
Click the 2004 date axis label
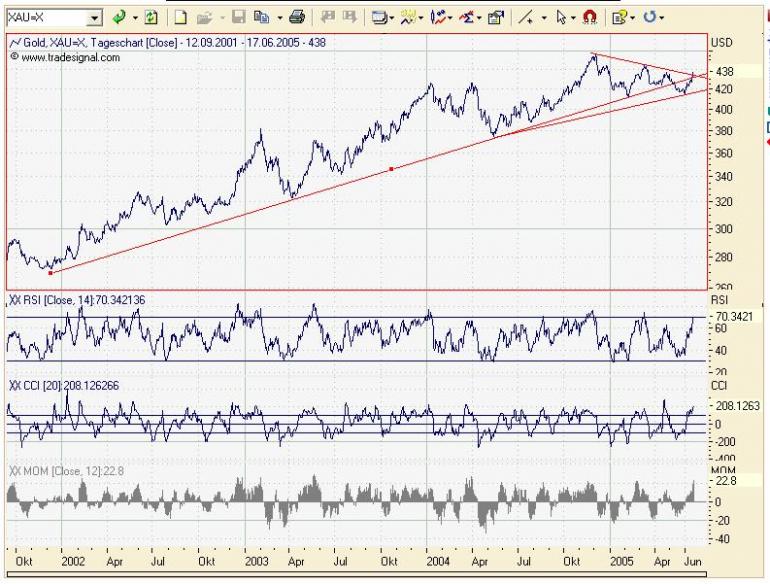(439, 561)
